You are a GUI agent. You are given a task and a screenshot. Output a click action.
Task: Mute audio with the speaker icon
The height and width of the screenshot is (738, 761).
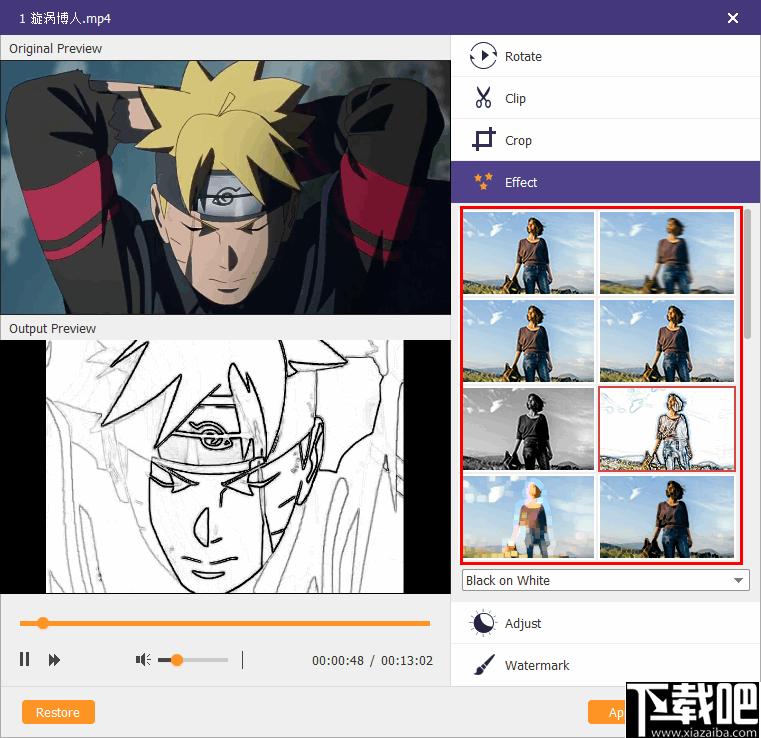pyautogui.click(x=143, y=659)
